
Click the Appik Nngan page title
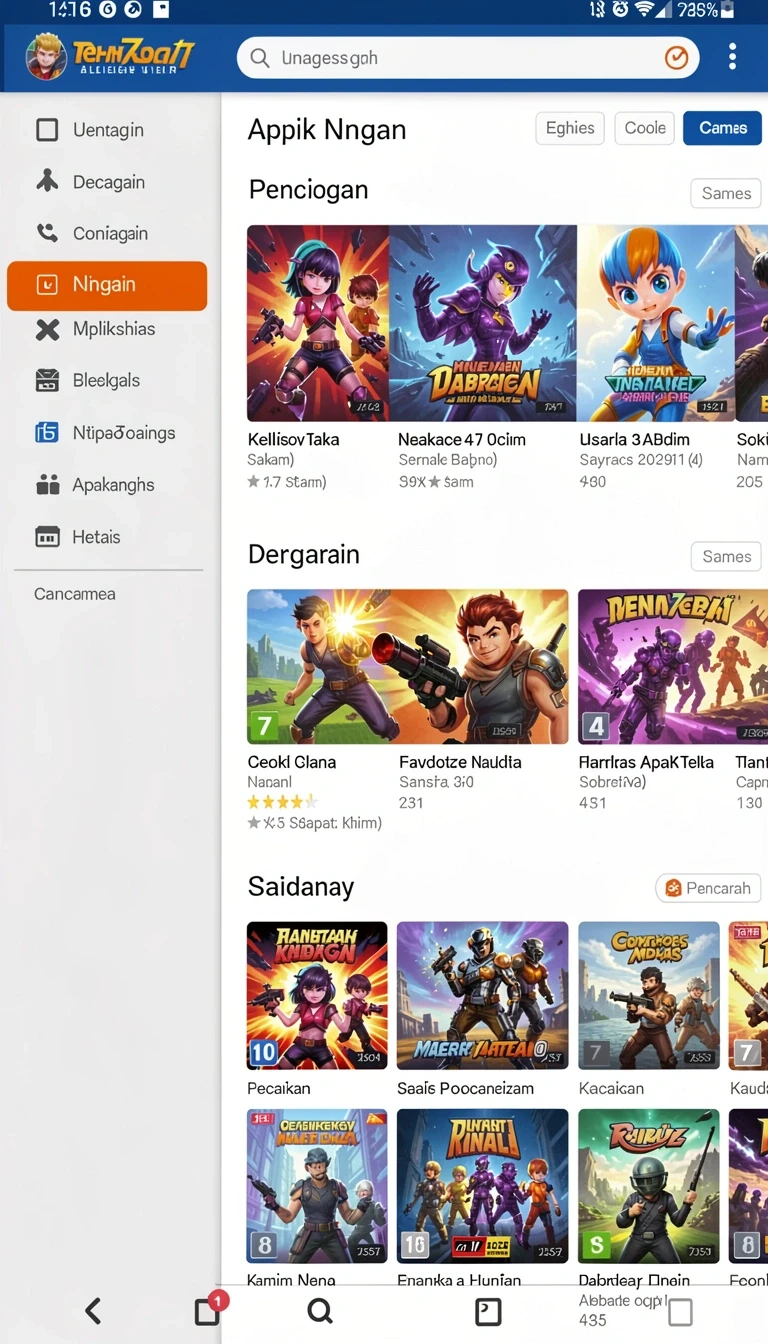[327, 130]
